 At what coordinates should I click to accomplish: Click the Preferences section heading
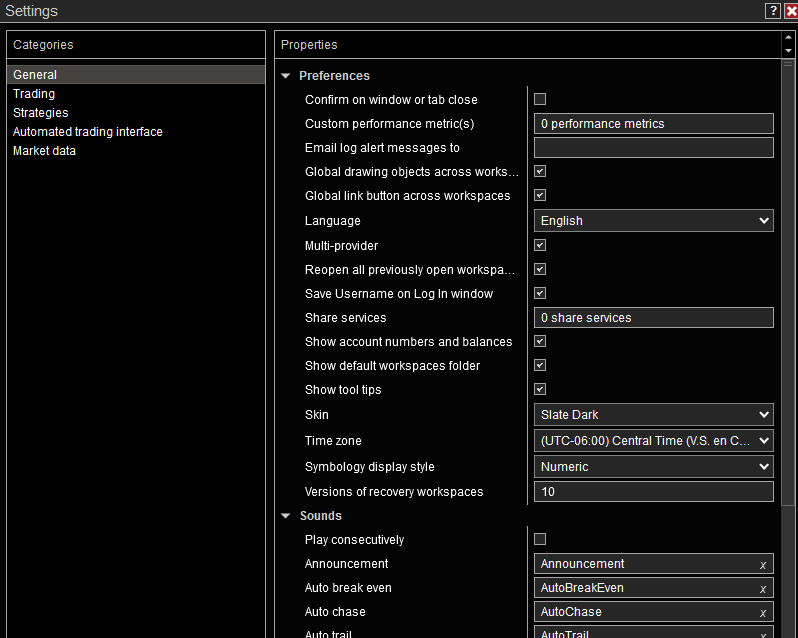334,76
